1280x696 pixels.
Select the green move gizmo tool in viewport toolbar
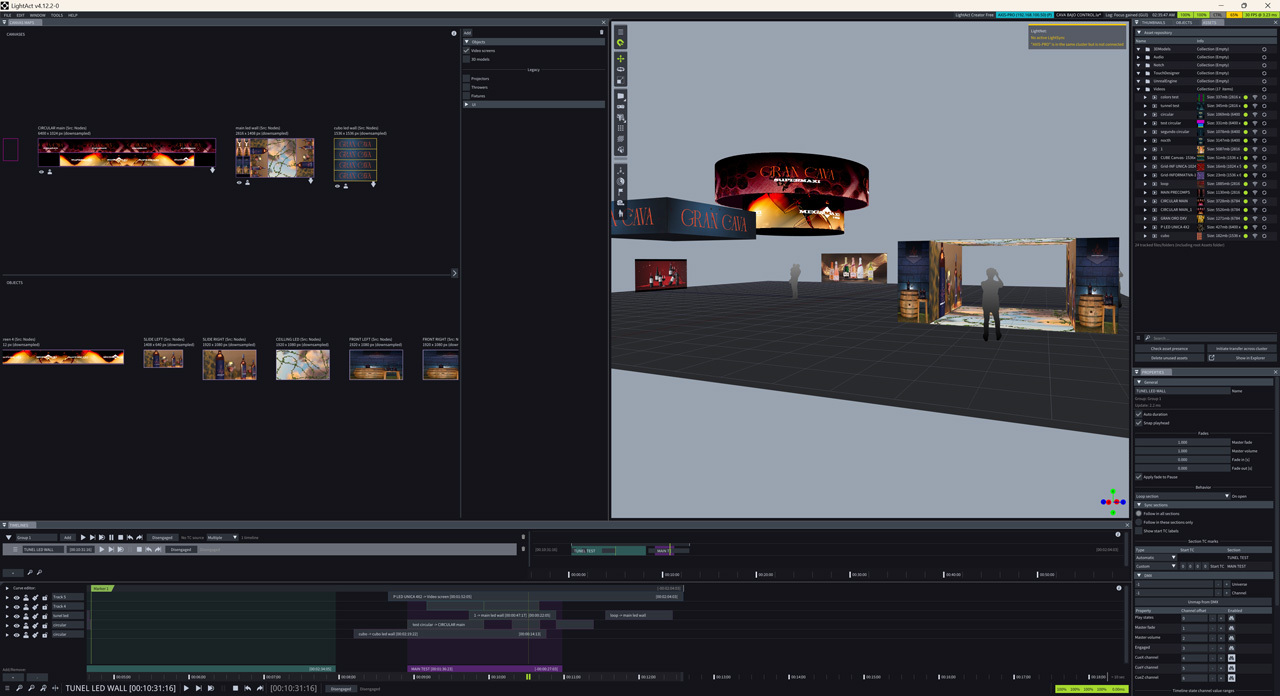621,58
